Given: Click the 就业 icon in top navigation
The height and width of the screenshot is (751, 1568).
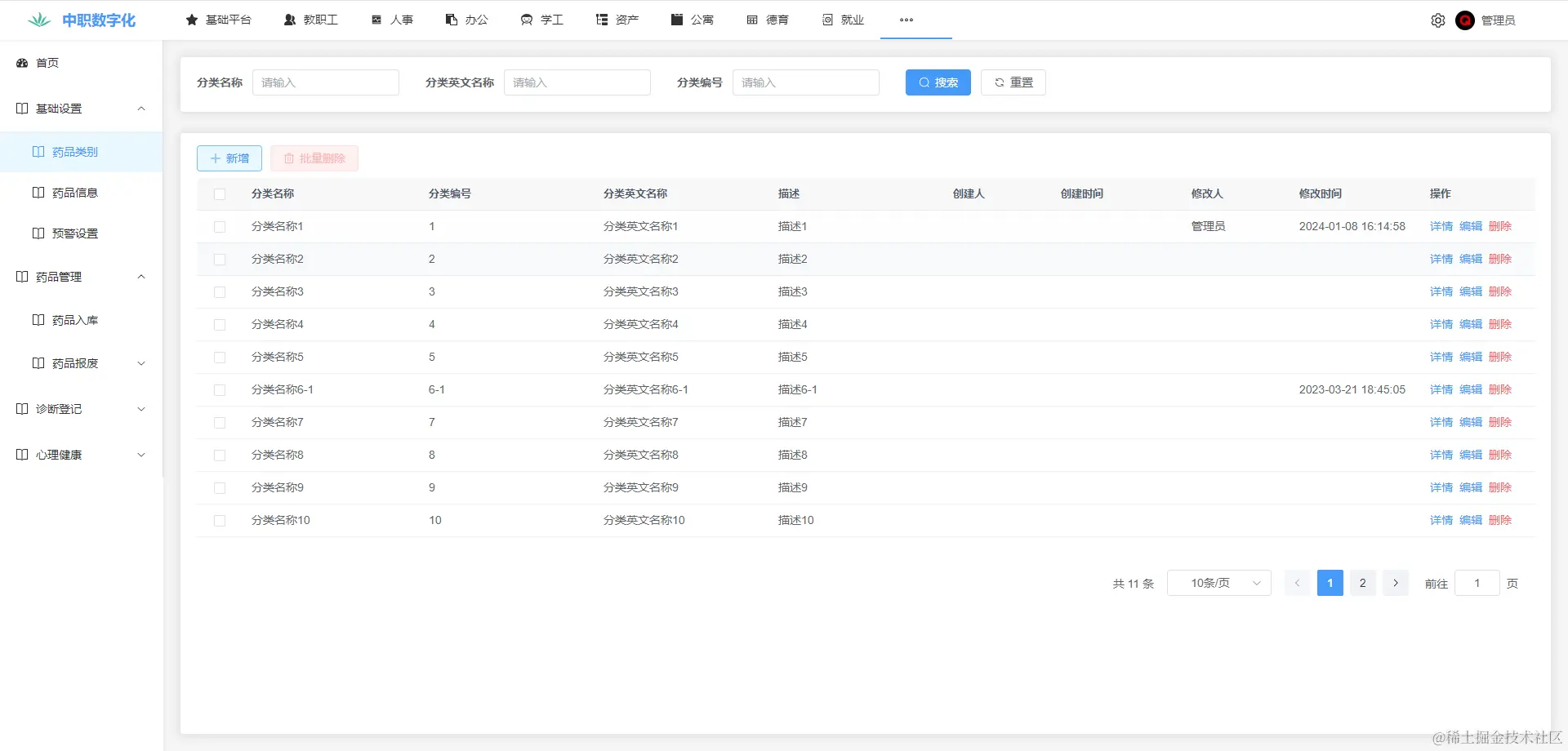Looking at the screenshot, I should (827, 20).
